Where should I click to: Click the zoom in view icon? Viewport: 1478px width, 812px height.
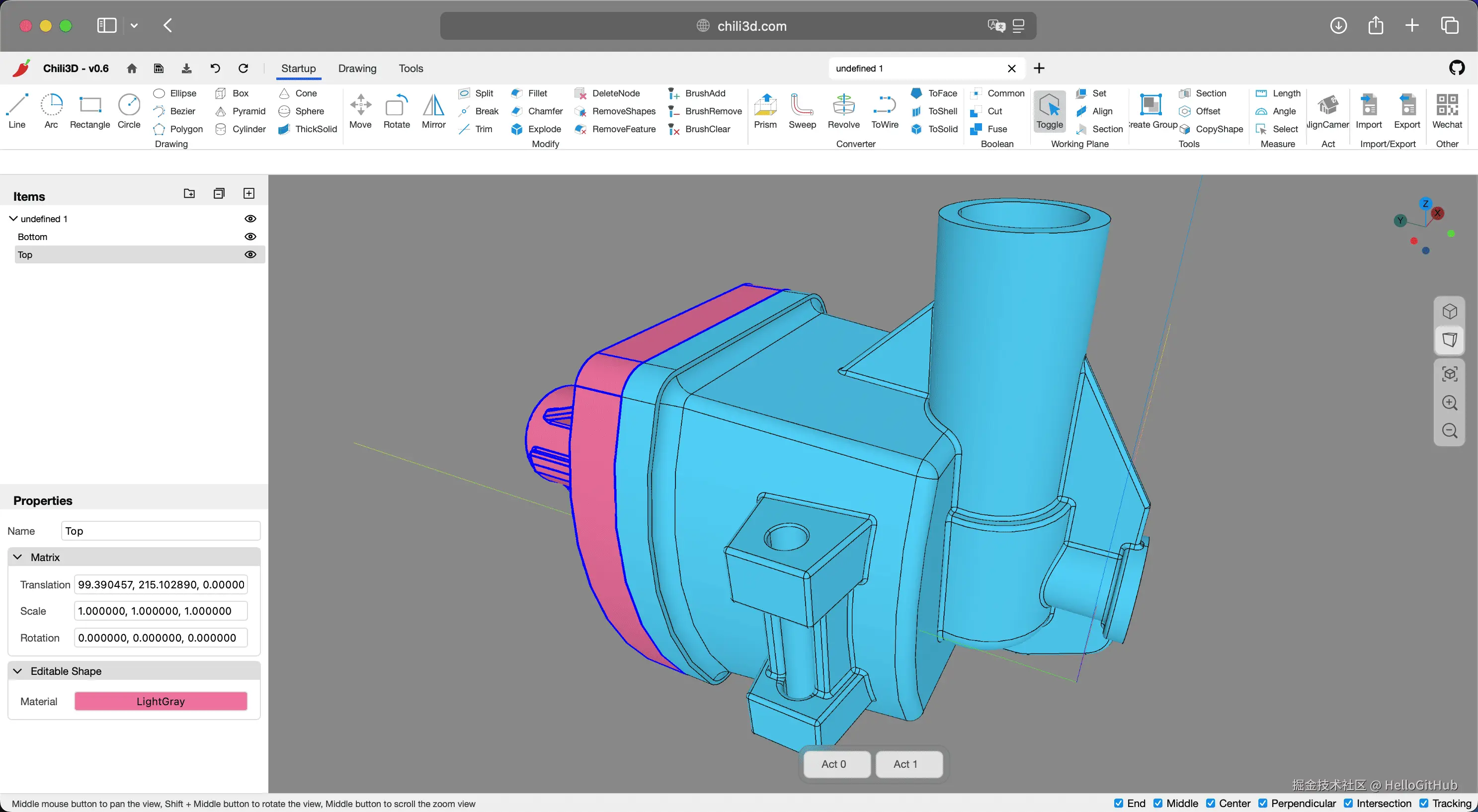1449,402
